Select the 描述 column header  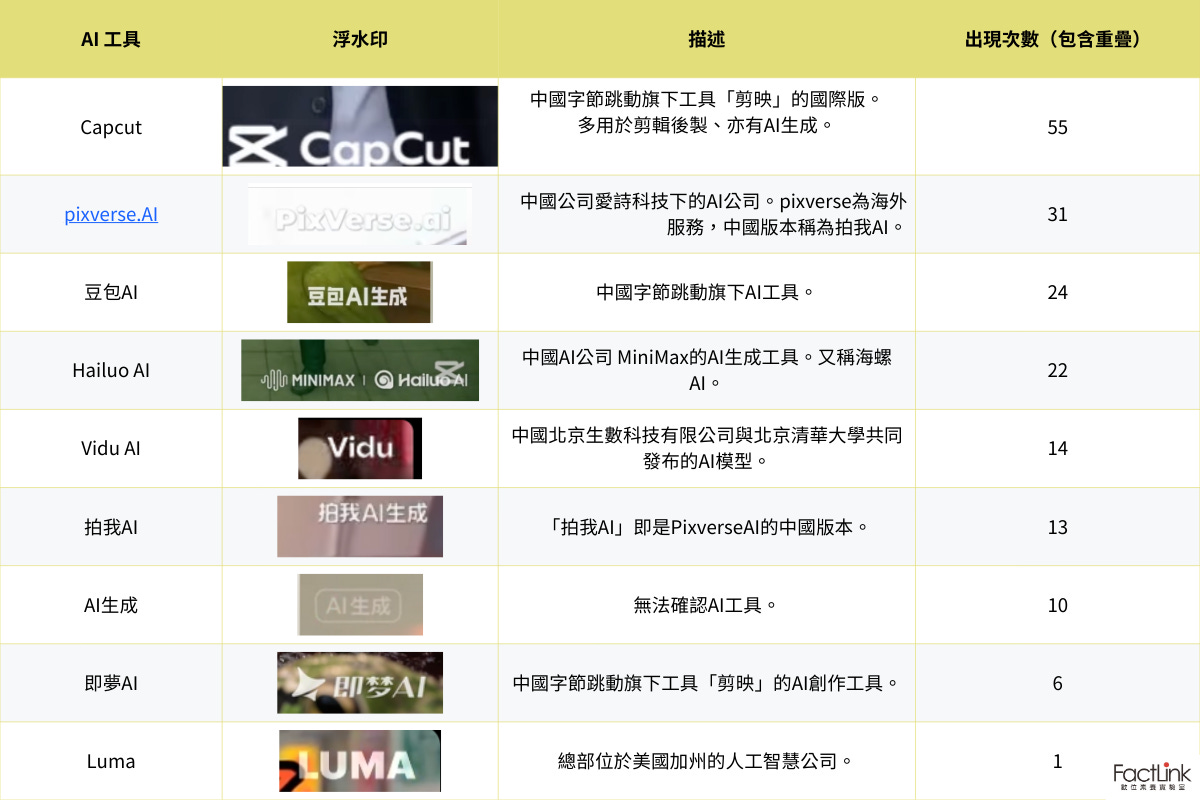click(707, 40)
